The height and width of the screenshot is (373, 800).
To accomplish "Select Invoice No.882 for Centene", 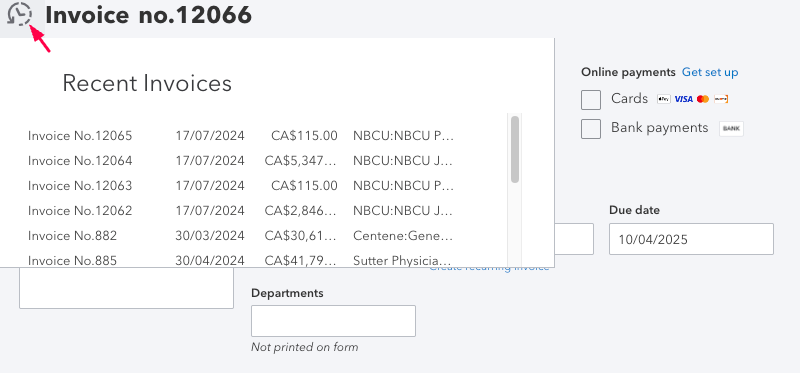I will tap(241, 235).
